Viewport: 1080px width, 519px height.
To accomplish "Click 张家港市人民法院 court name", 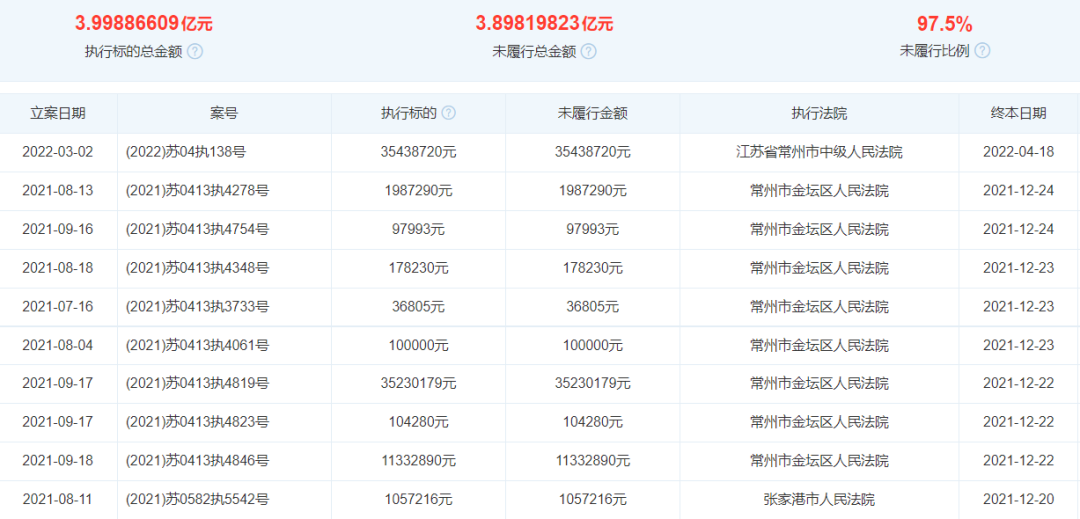I will pyautogui.click(x=819, y=499).
